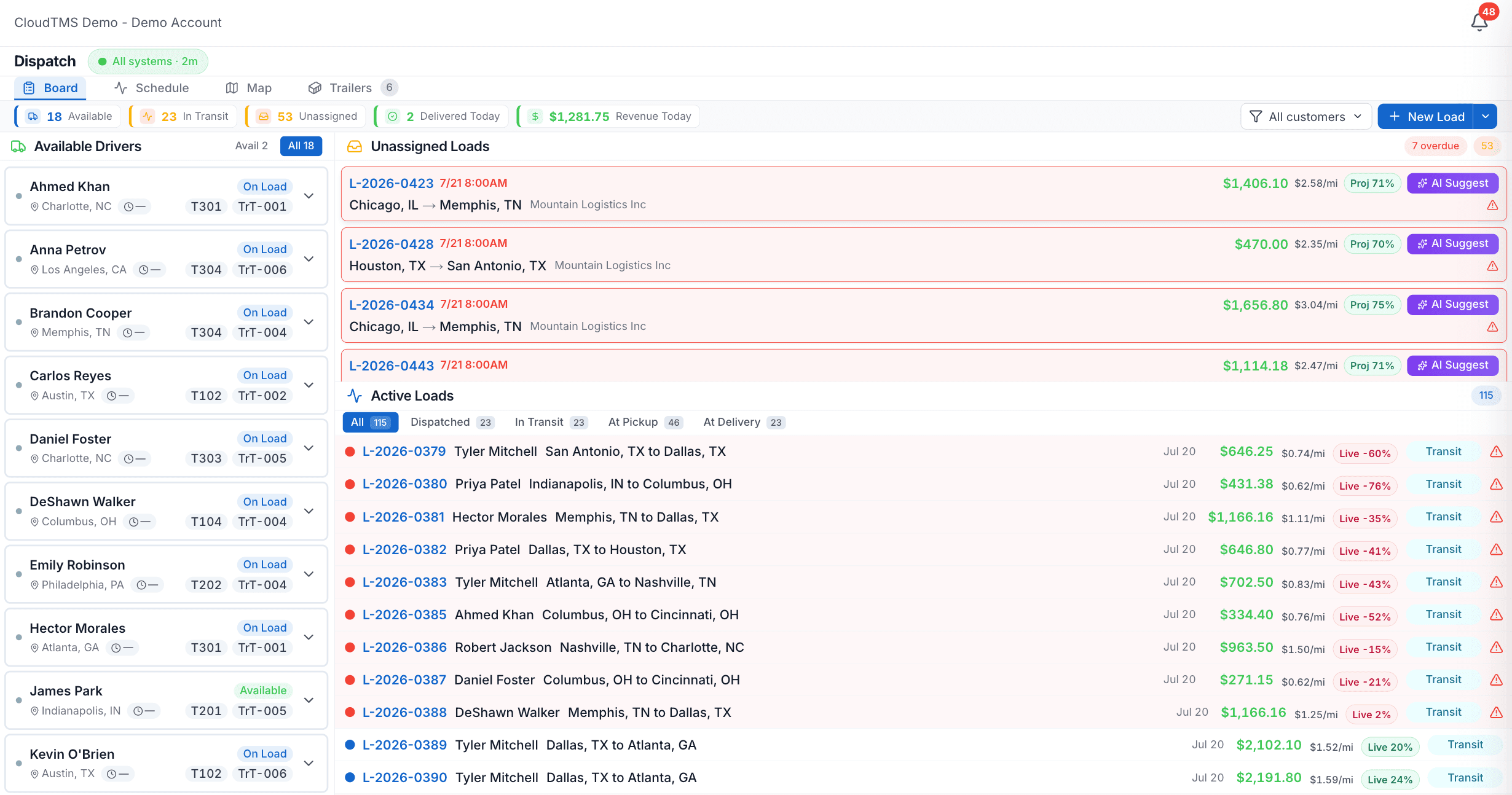Click the Live -43% badge on L-2026-0383
Screen dimensions: 1512x795
[x=1365, y=584]
